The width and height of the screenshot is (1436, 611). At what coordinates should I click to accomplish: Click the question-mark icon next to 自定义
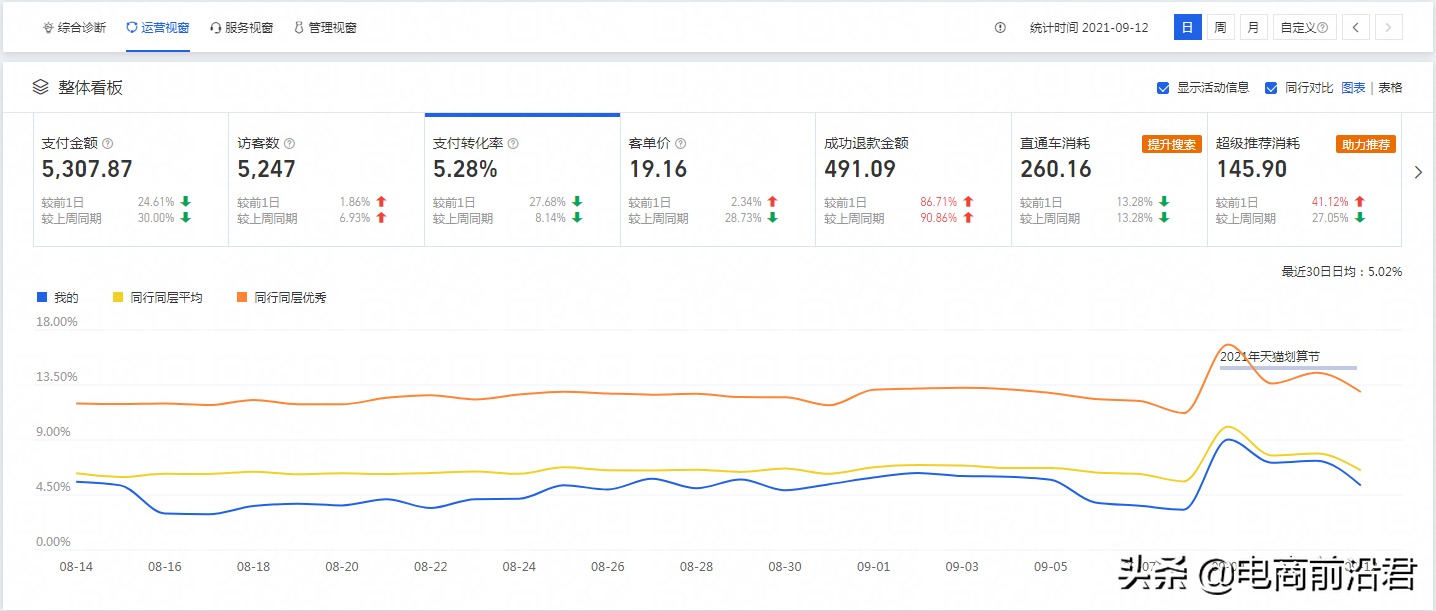click(x=1324, y=27)
